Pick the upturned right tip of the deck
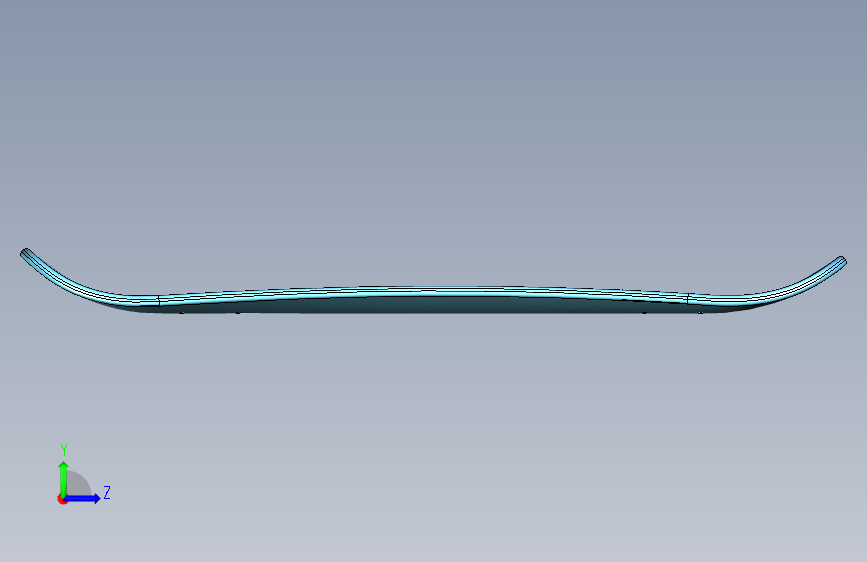Screen dimensions: 867x562 (x=841, y=261)
